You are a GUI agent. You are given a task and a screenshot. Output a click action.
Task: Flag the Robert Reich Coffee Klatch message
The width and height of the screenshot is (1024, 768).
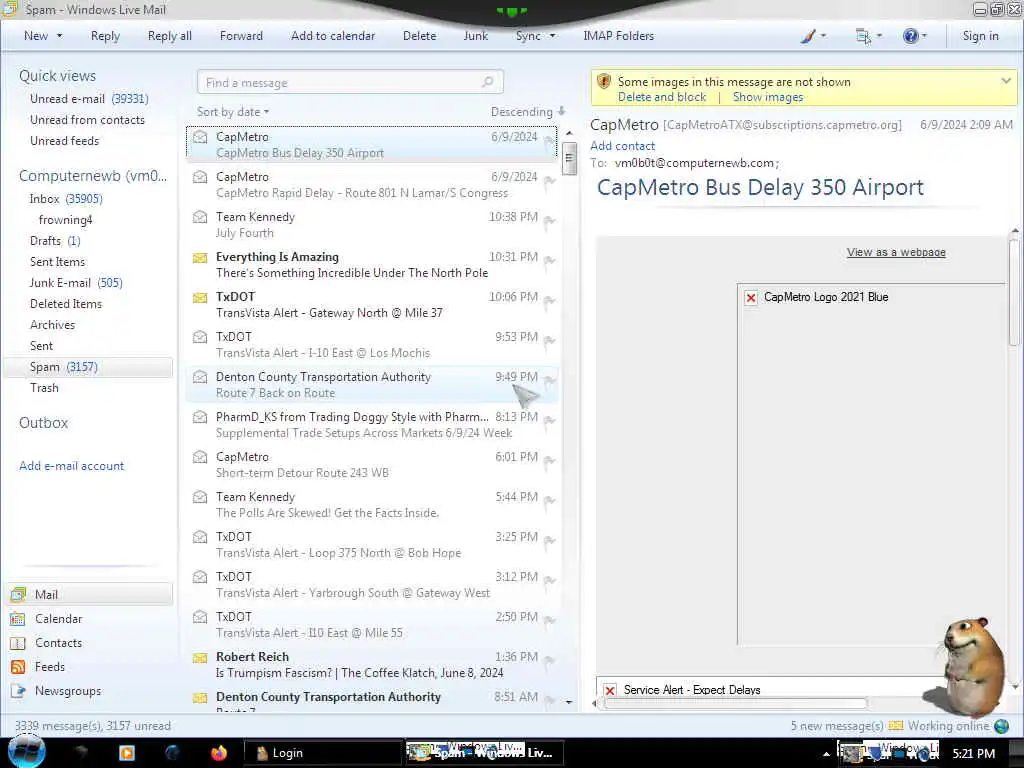[x=549, y=661]
